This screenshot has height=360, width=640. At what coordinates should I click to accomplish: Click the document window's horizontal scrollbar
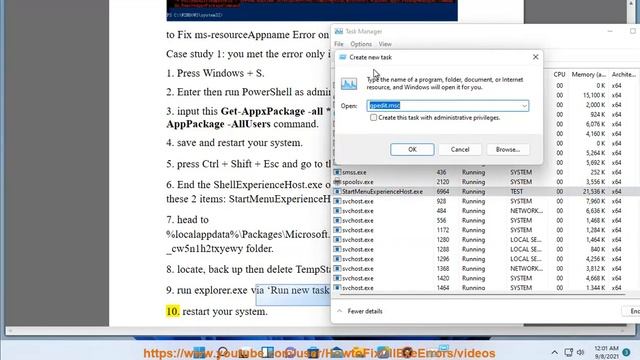click(x=316, y=330)
